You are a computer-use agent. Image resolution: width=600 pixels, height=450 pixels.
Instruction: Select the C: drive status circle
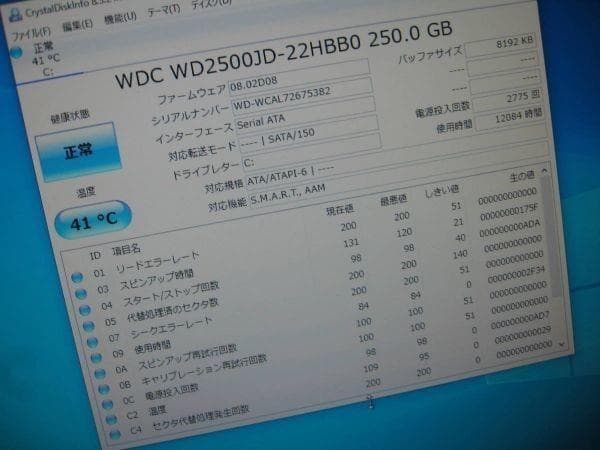16,52
